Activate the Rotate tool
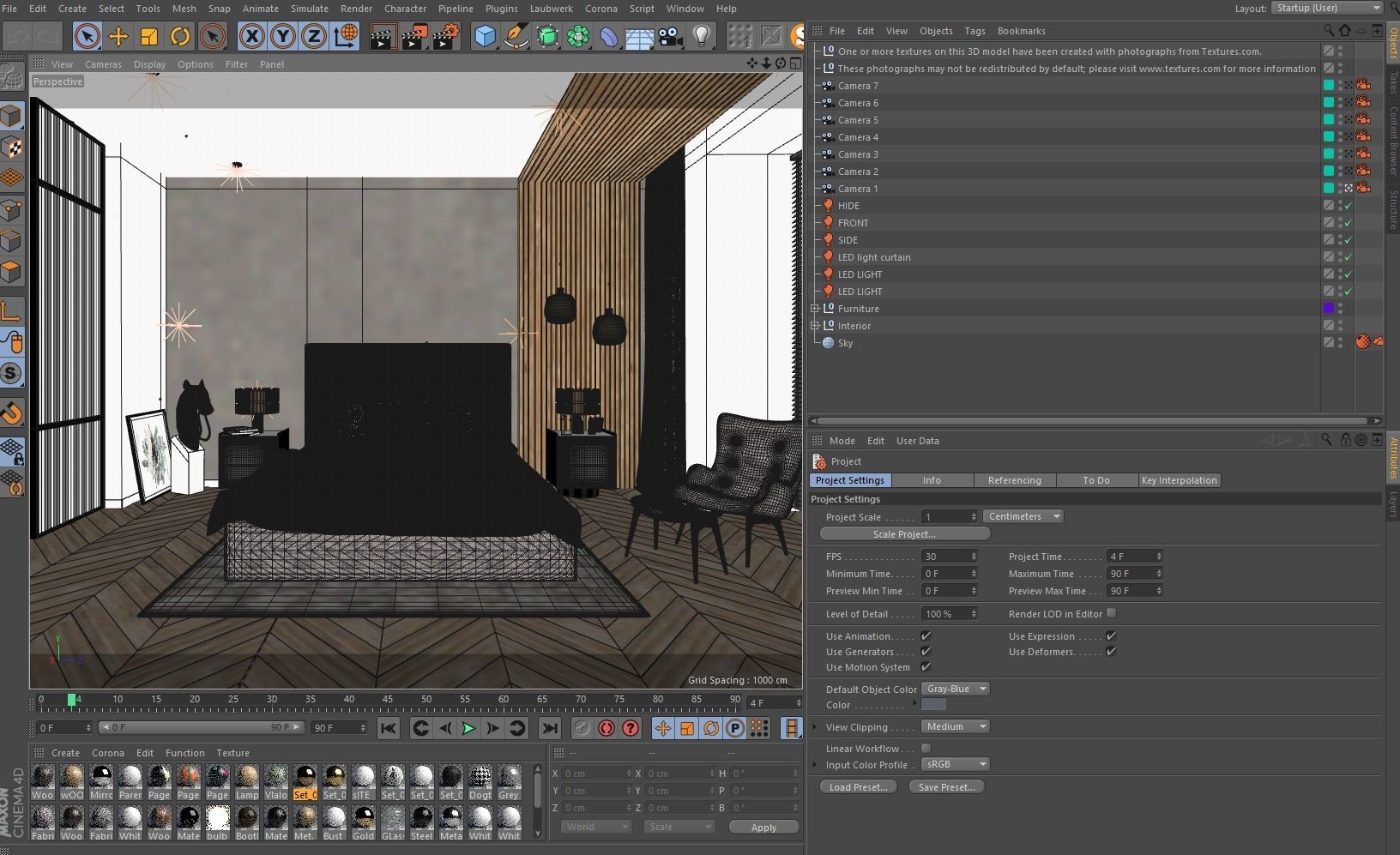1400x855 pixels. (x=180, y=36)
